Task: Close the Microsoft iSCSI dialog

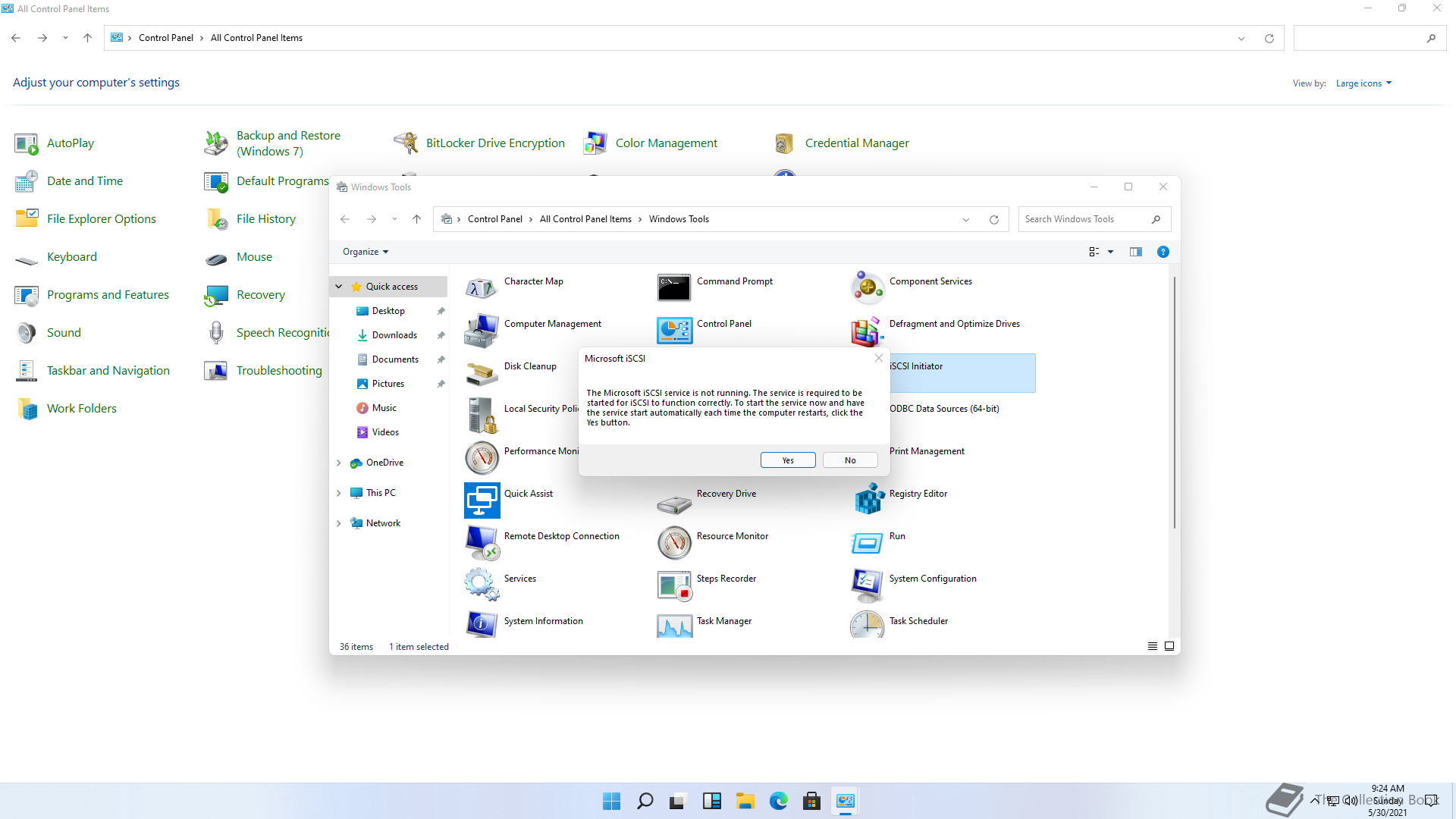Action: pos(878,358)
